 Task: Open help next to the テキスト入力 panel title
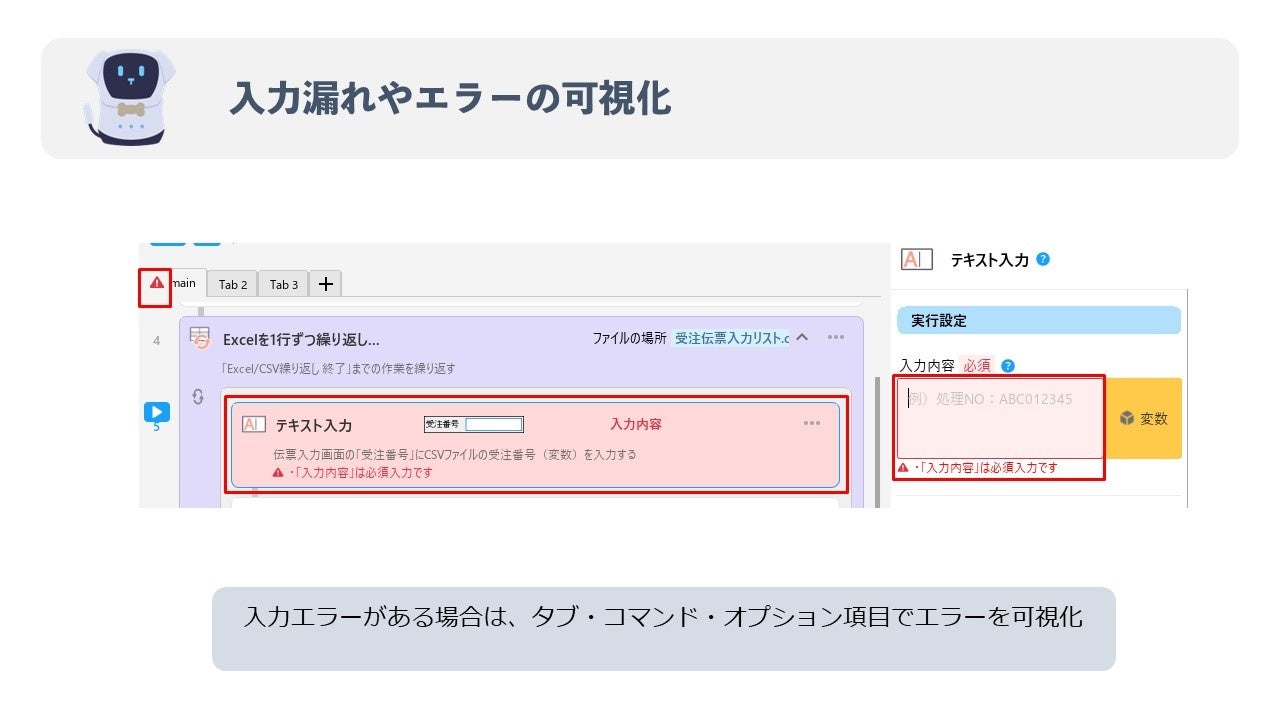[x=1043, y=259]
